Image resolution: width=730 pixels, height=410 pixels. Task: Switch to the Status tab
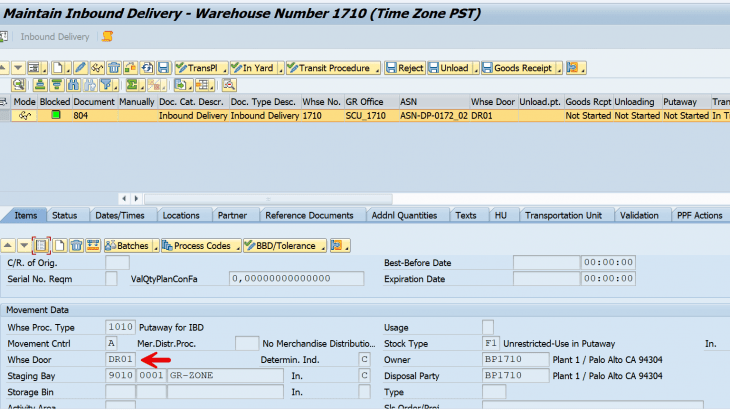[x=64, y=215]
